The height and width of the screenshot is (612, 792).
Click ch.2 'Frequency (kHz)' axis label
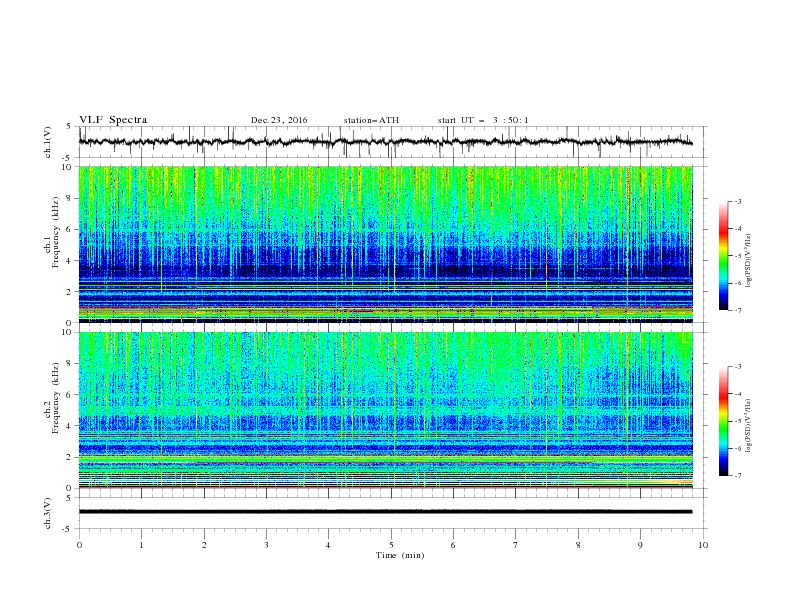coord(56,398)
